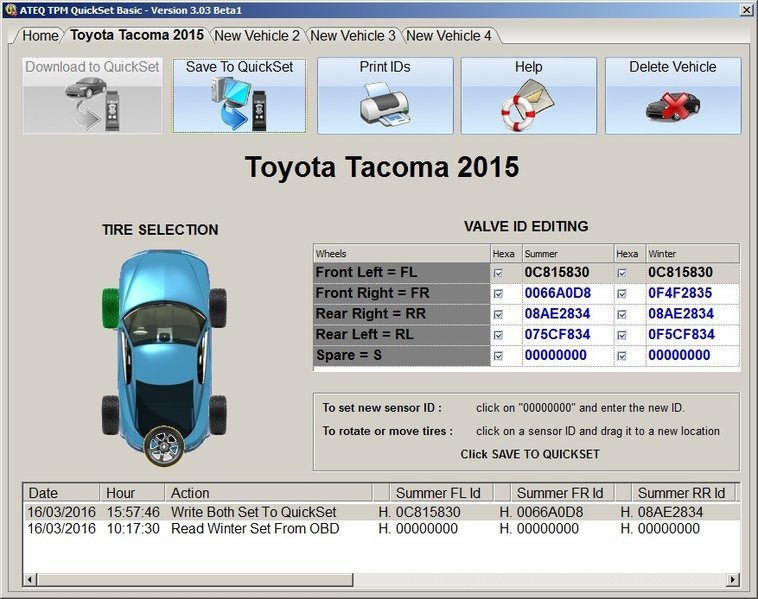Viewport: 758px width, 599px height.
Task: Select the front right tire on car
Action: (218, 308)
